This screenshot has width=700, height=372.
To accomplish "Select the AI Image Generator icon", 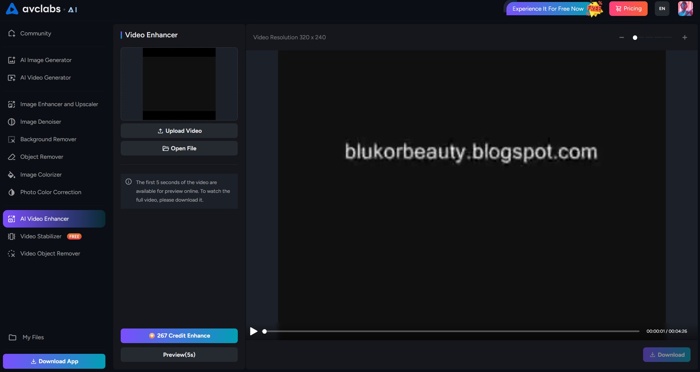I will pos(12,60).
